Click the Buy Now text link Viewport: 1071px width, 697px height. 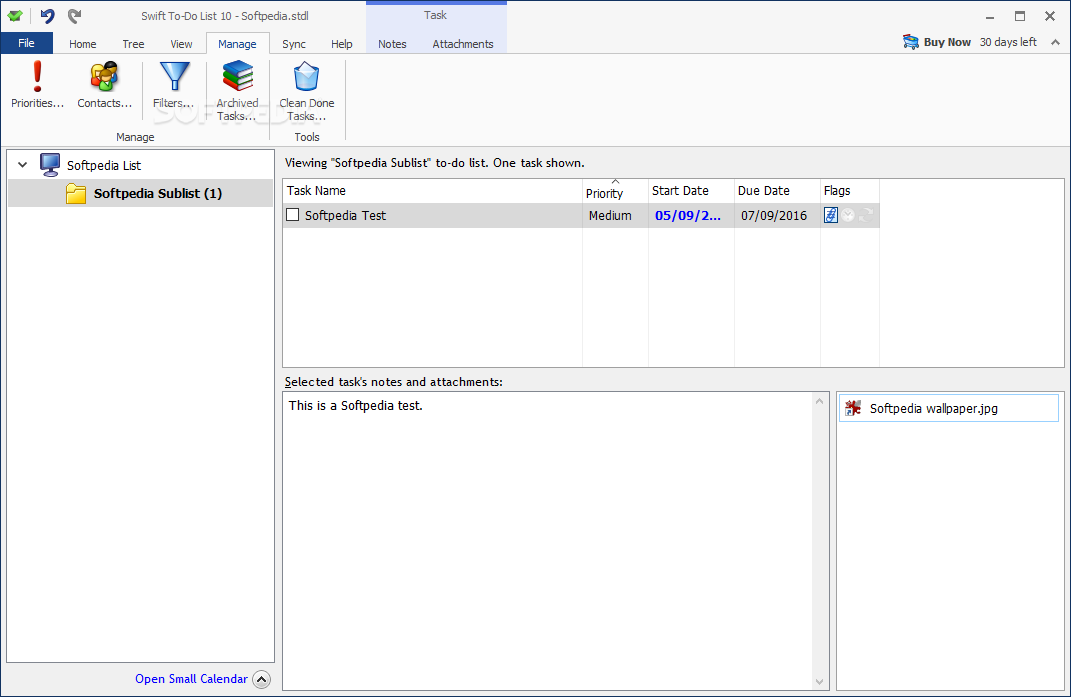tap(947, 42)
